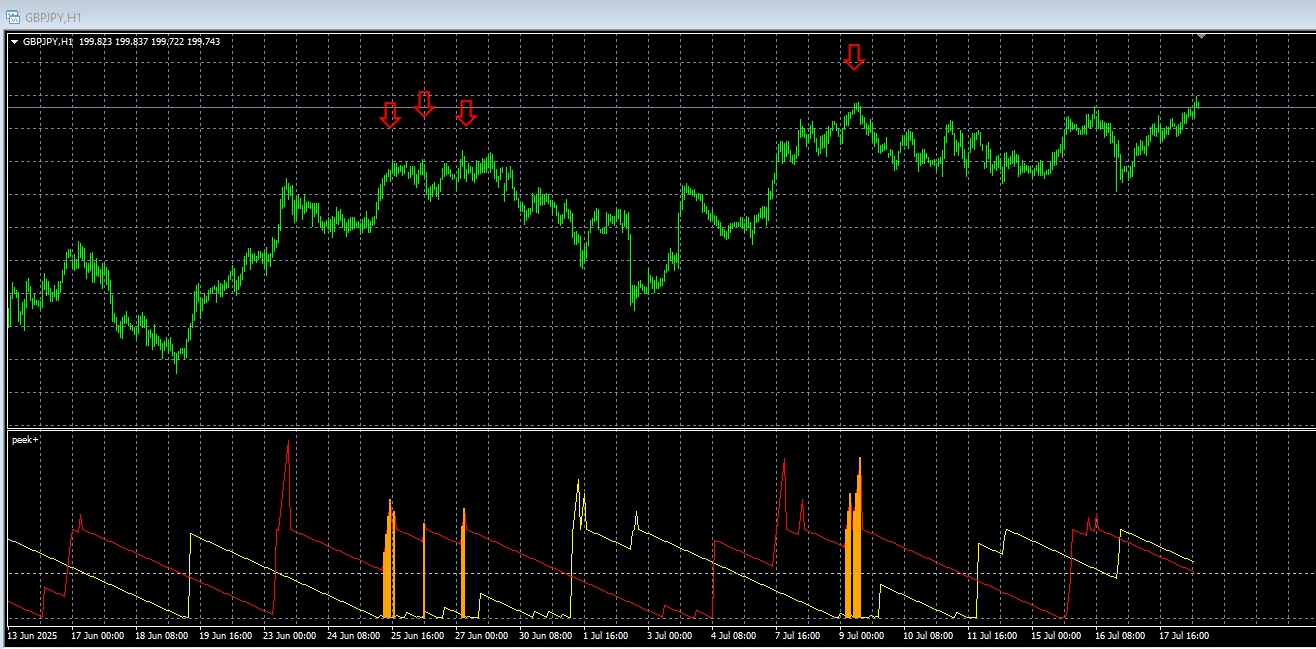The width and height of the screenshot is (1316, 649).
Task: Click the peek+ indicator label
Action: click(25, 440)
